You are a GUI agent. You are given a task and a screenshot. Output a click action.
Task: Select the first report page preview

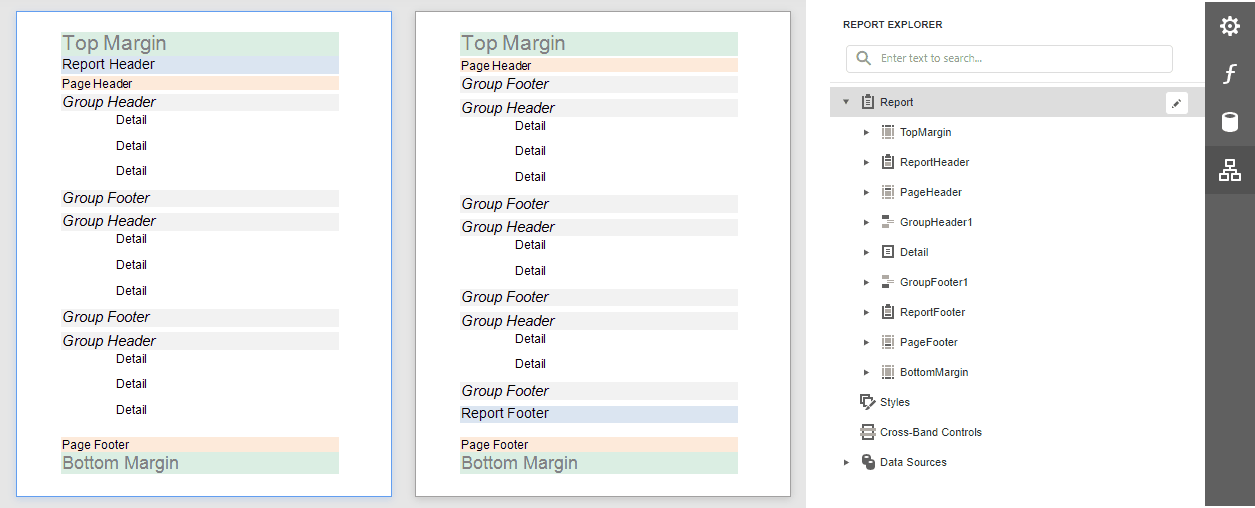tap(204, 254)
